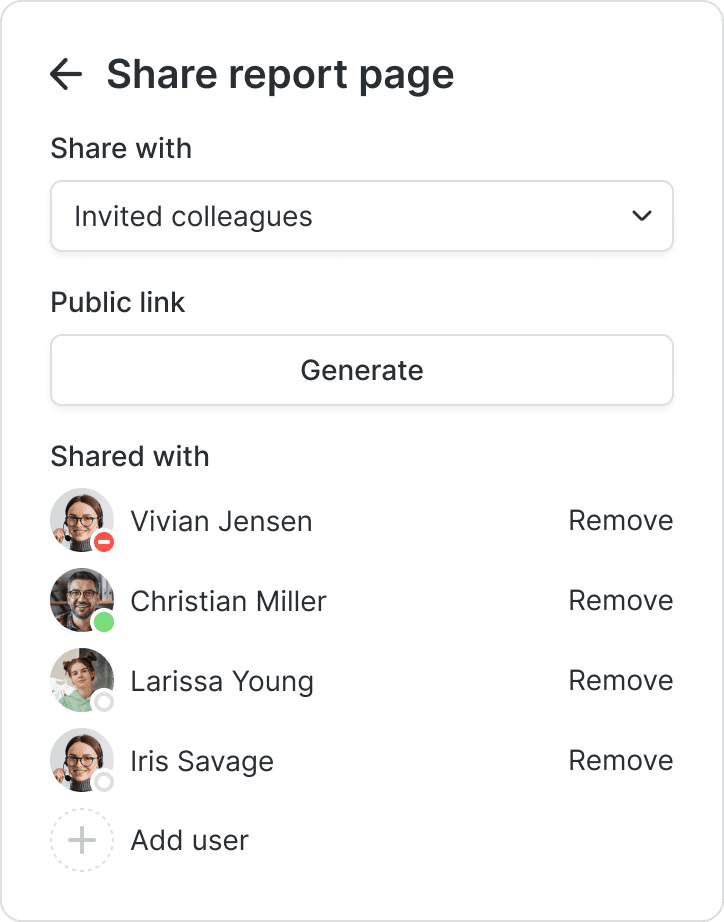Expand Share with dropdown chevron
724x922 pixels.
(x=642, y=216)
